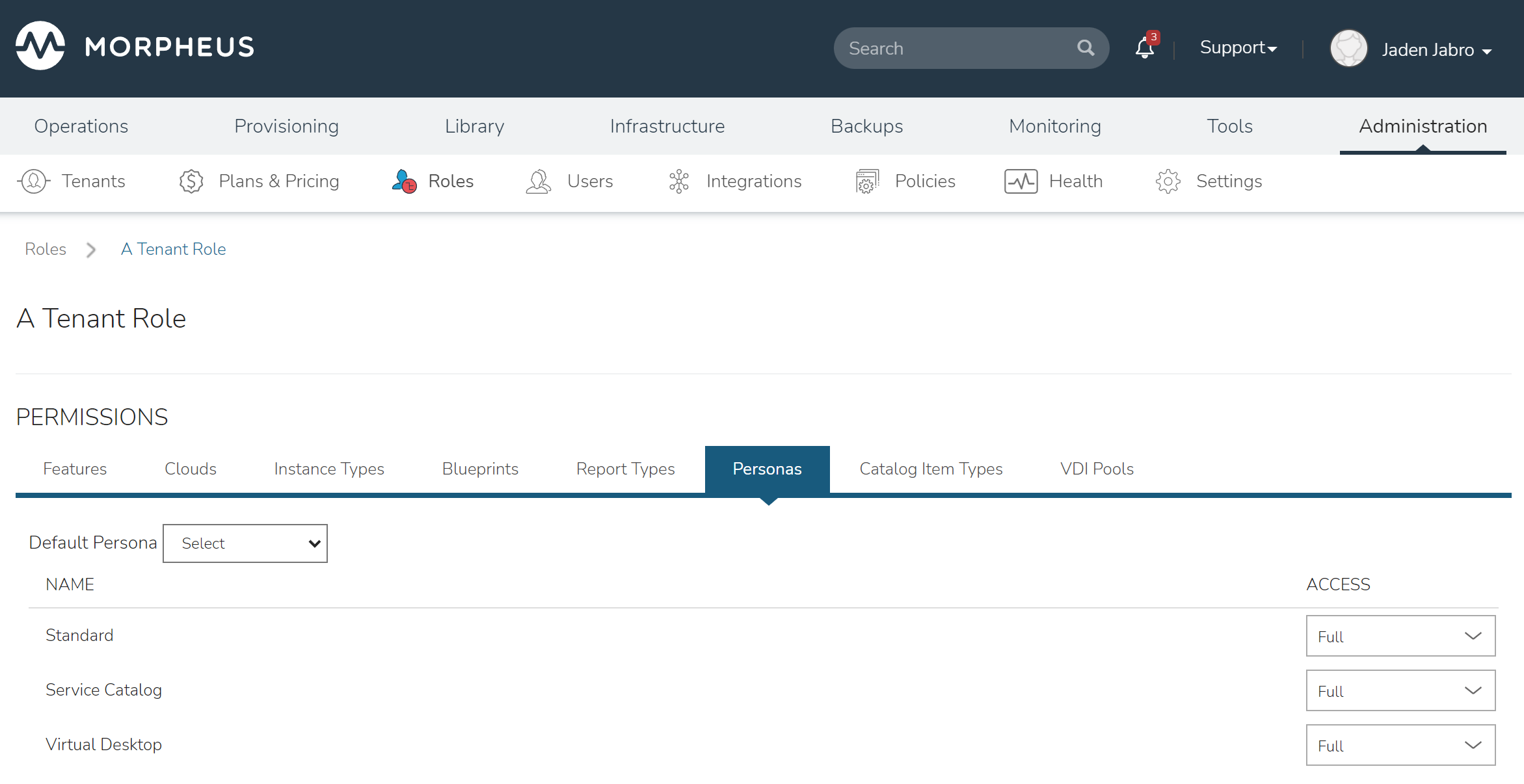
Task: Open the notifications bell
Action: [1144, 48]
